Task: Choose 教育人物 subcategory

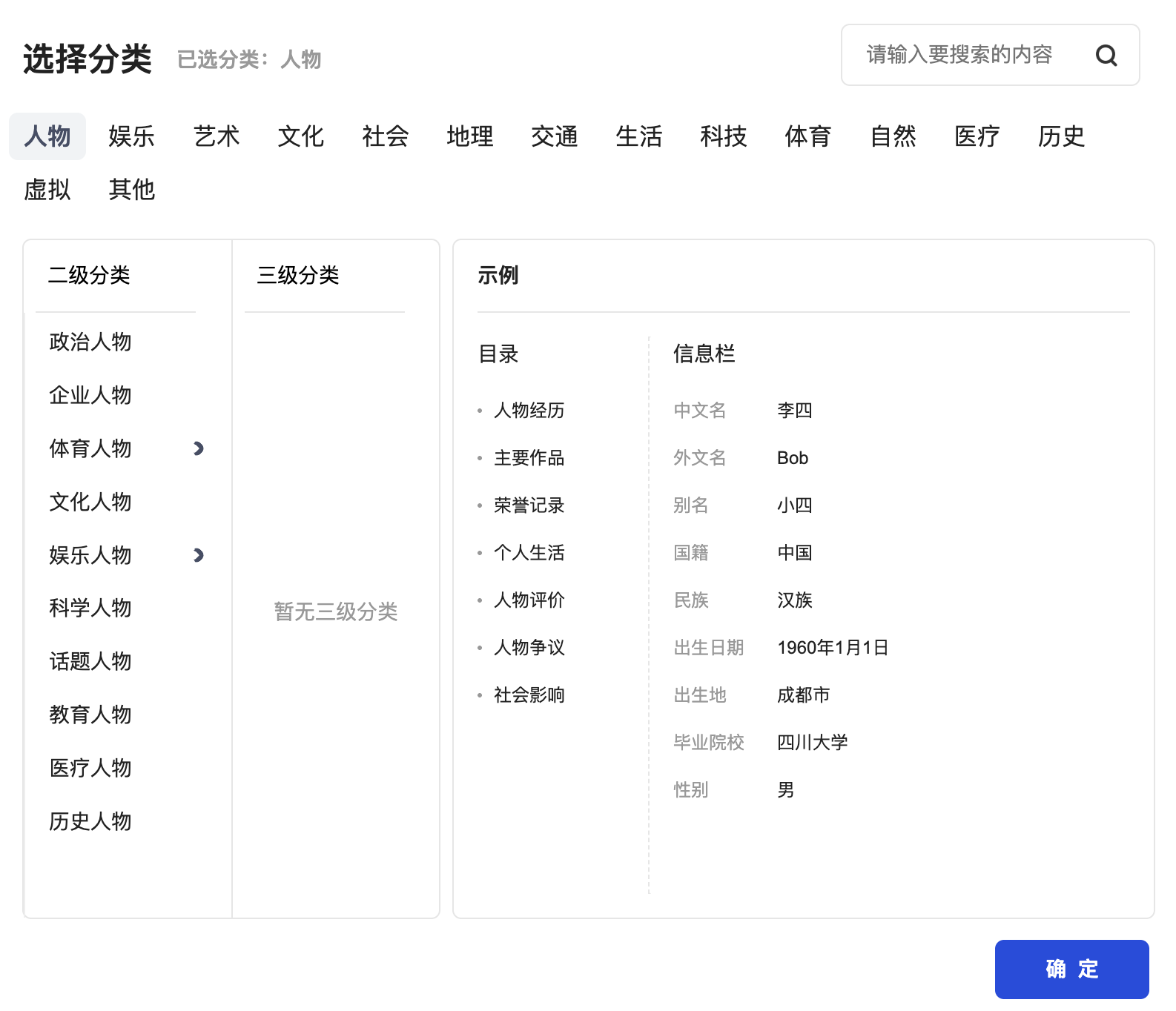Action: click(x=90, y=715)
